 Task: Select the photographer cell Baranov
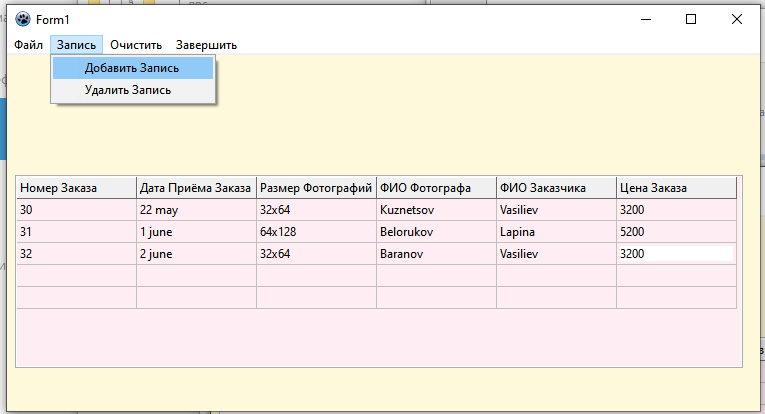(437, 254)
